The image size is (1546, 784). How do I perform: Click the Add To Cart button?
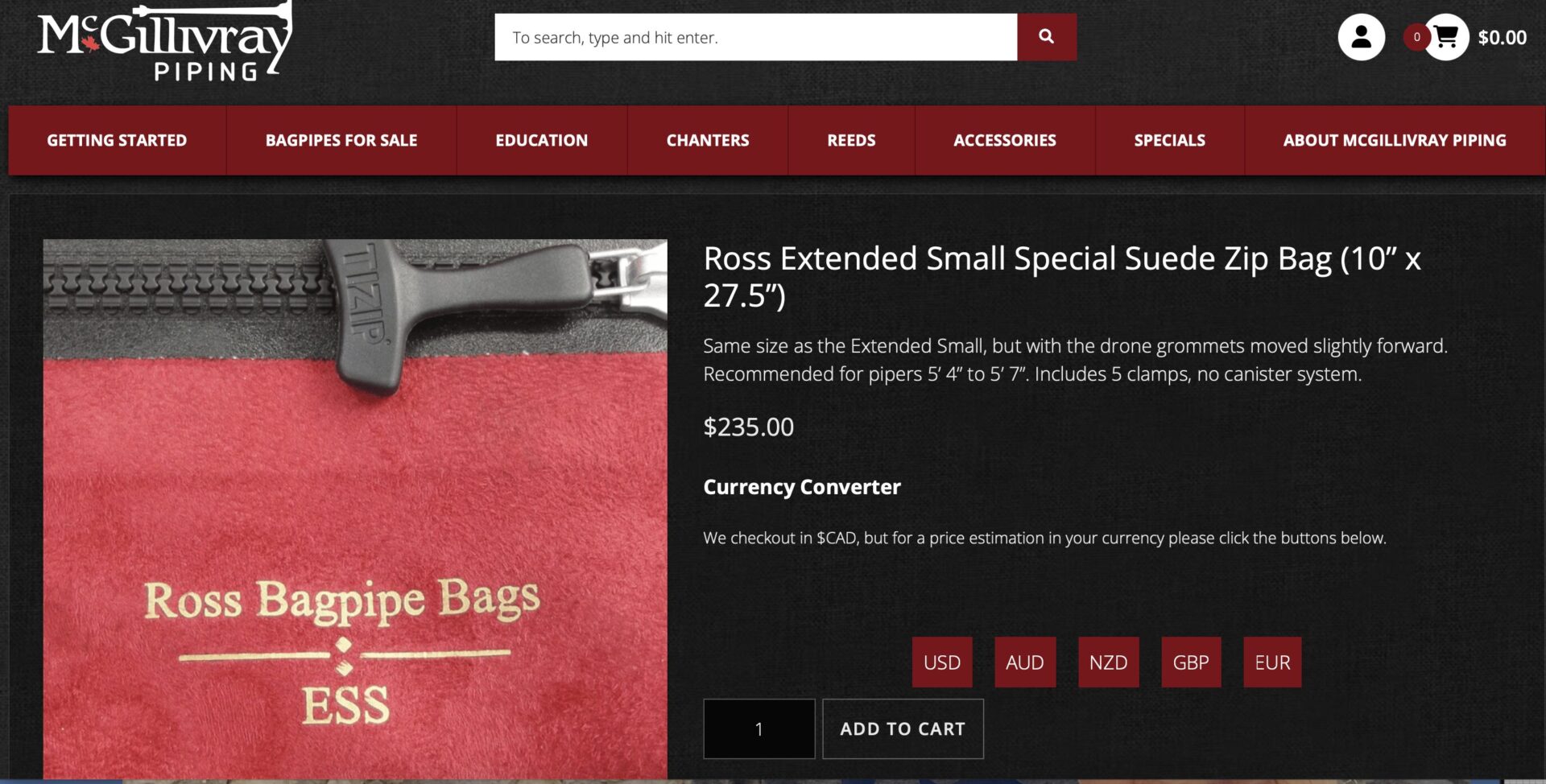[x=903, y=729]
